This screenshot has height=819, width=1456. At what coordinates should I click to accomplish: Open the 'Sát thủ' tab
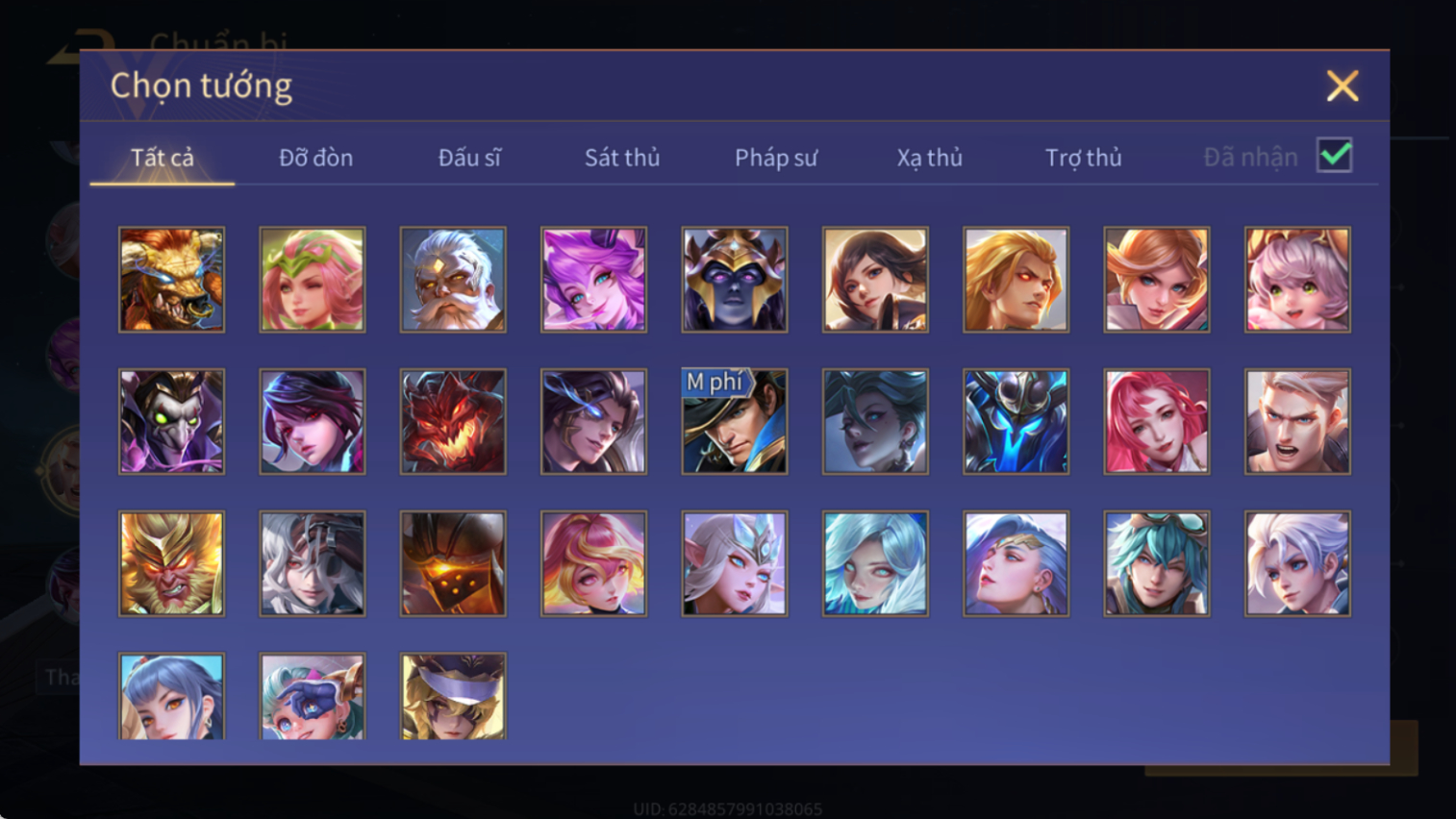(622, 158)
